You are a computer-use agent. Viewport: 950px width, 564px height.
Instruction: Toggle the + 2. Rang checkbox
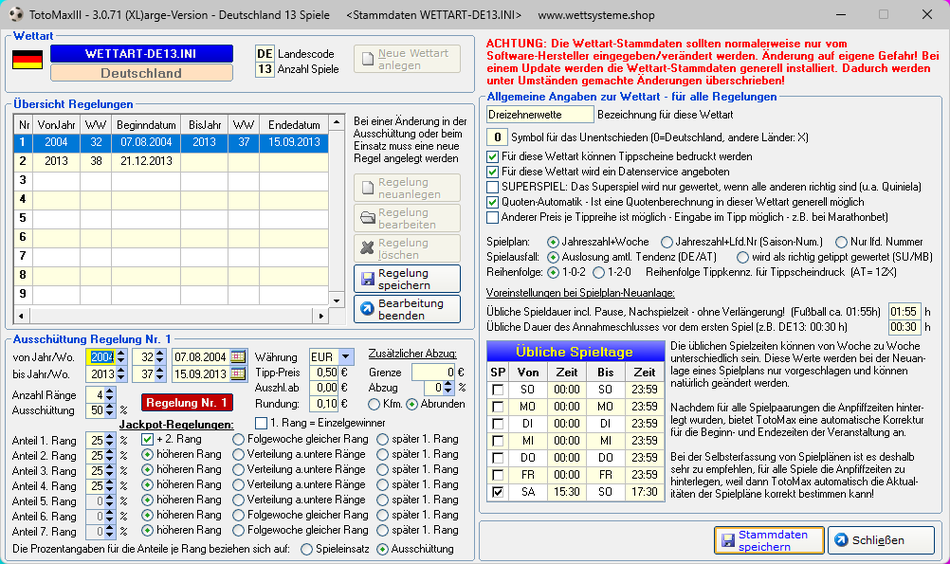pos(147,439)
